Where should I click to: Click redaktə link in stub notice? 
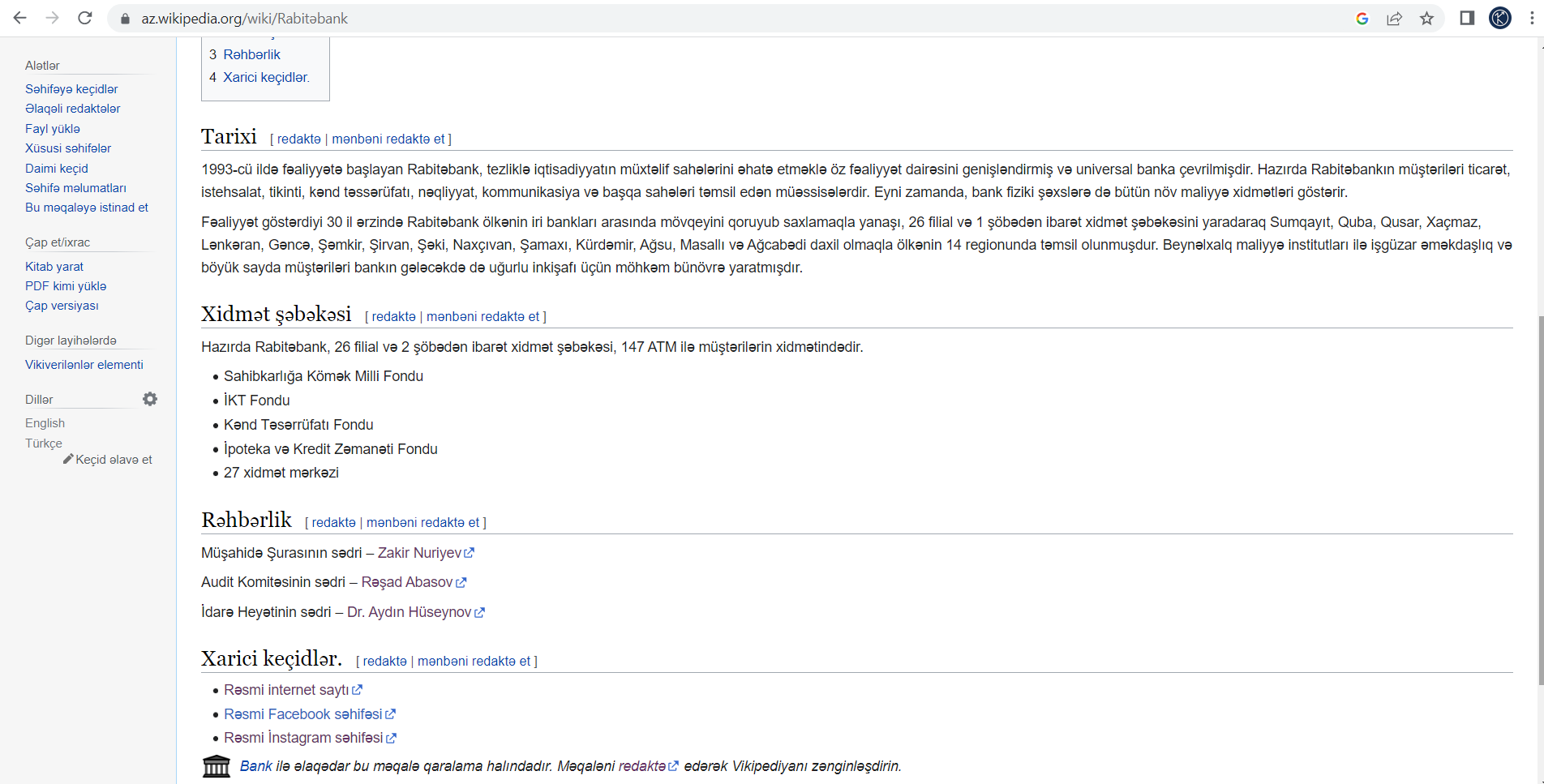click(x=642, y=766)
